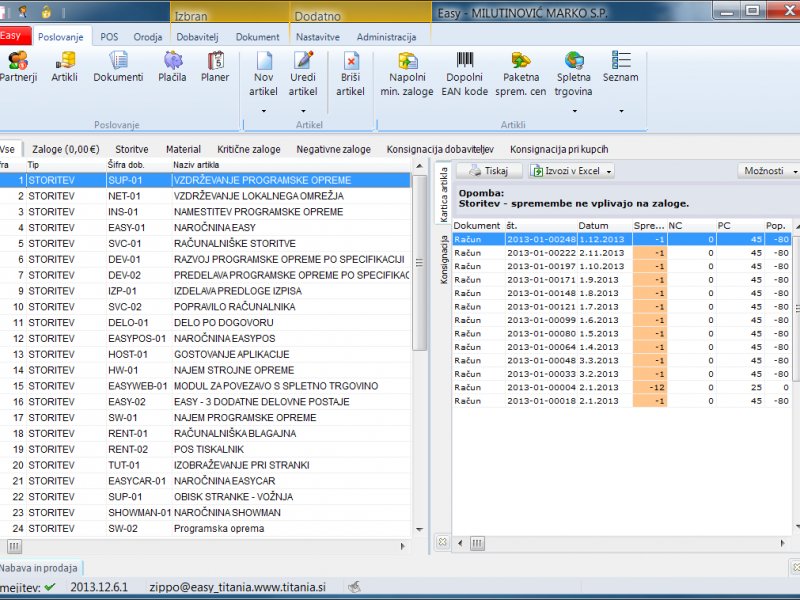800x600 pixels.
Task: Open the Negativne zaloge tab
Action: point(333,149)
